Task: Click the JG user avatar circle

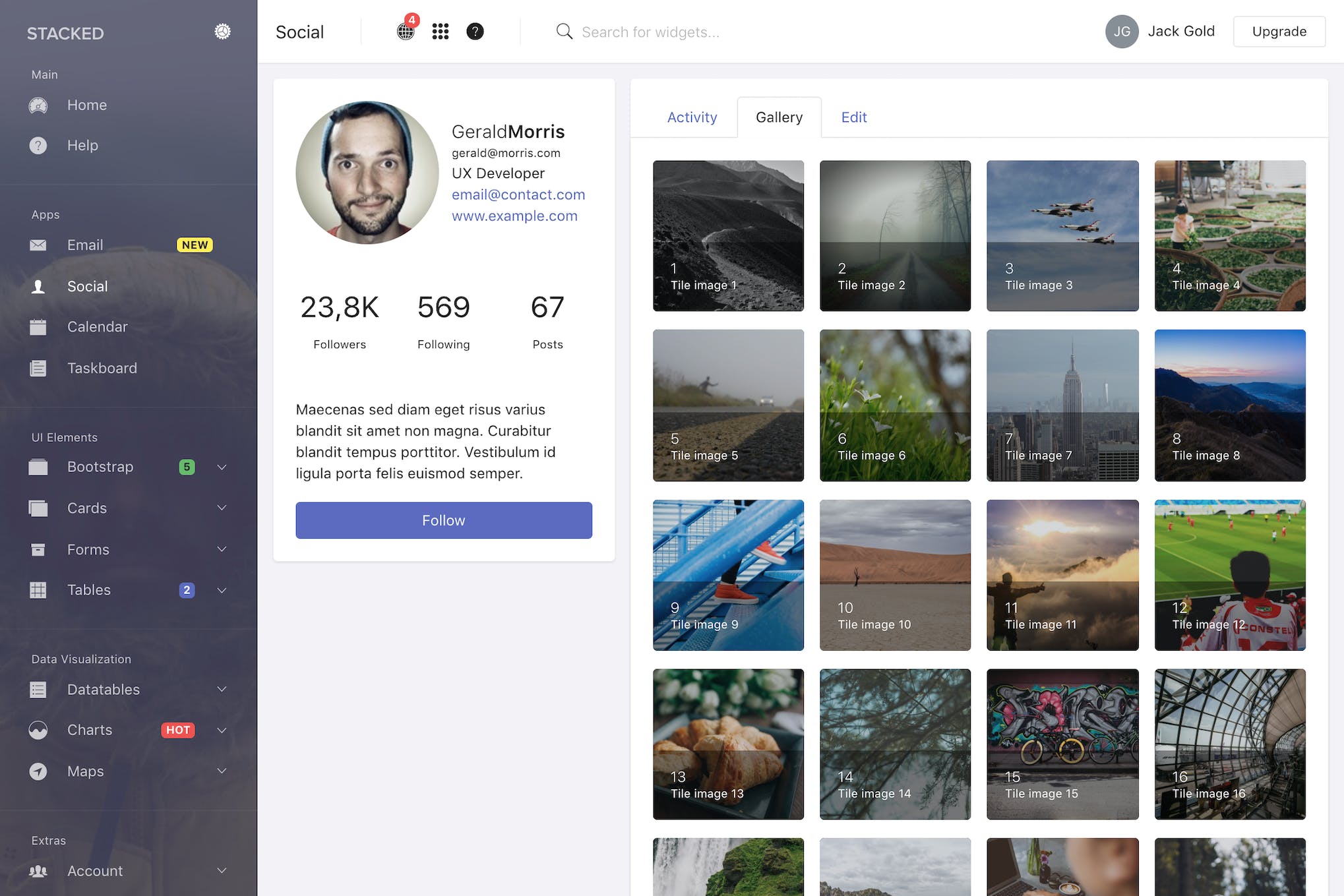Action: [1121, 32]
